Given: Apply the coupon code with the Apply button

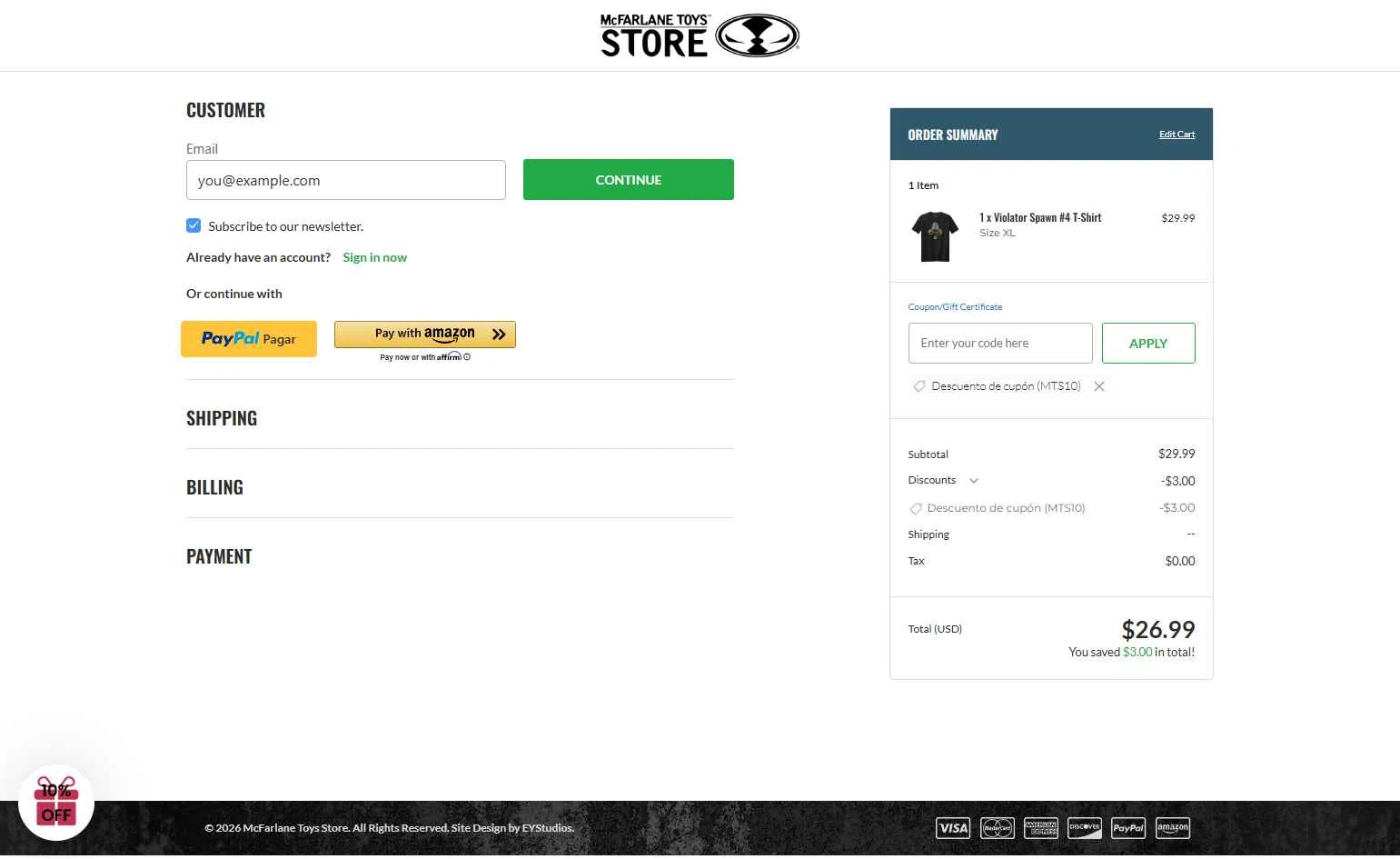Looking at the screenshot, I should (1148, 344).
